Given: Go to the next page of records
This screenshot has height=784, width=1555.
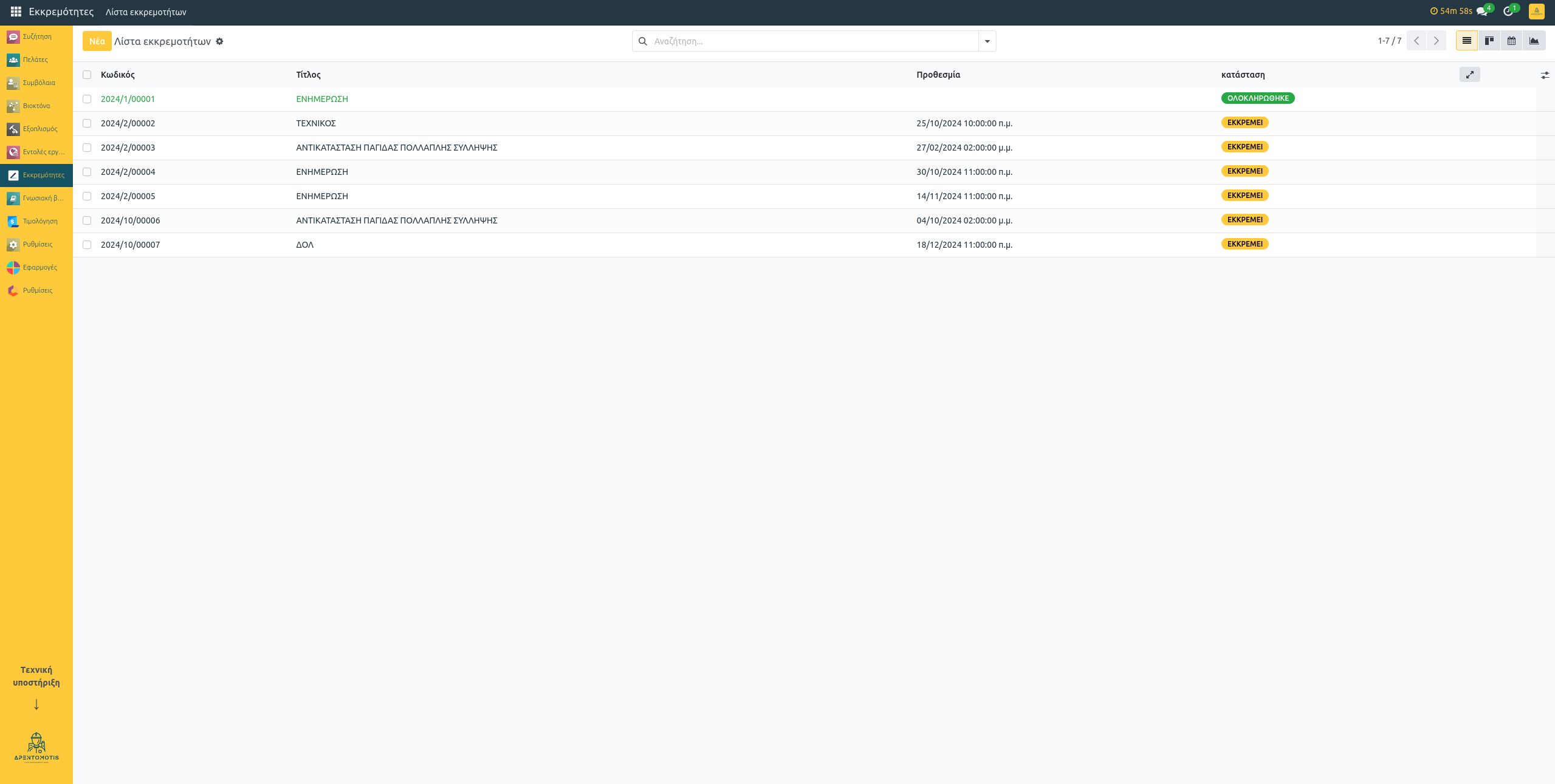Looking at the screenshot, I should point(1436,41).
